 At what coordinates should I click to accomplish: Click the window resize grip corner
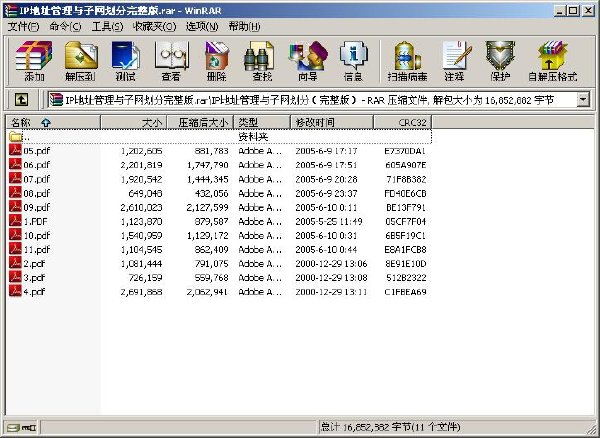pyautogui.click(x=591, y=429)
